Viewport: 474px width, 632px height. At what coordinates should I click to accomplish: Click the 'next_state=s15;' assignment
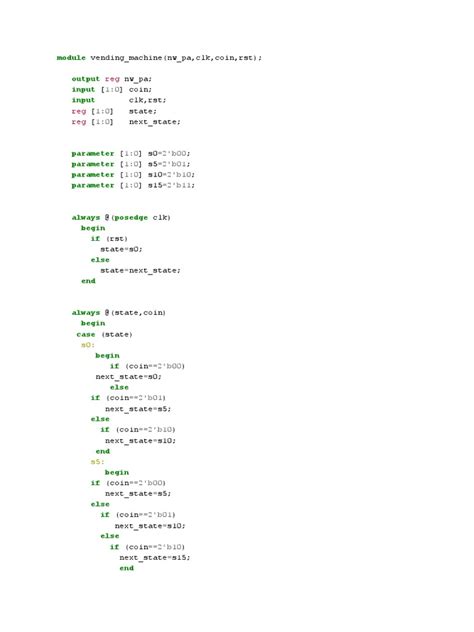155,557
